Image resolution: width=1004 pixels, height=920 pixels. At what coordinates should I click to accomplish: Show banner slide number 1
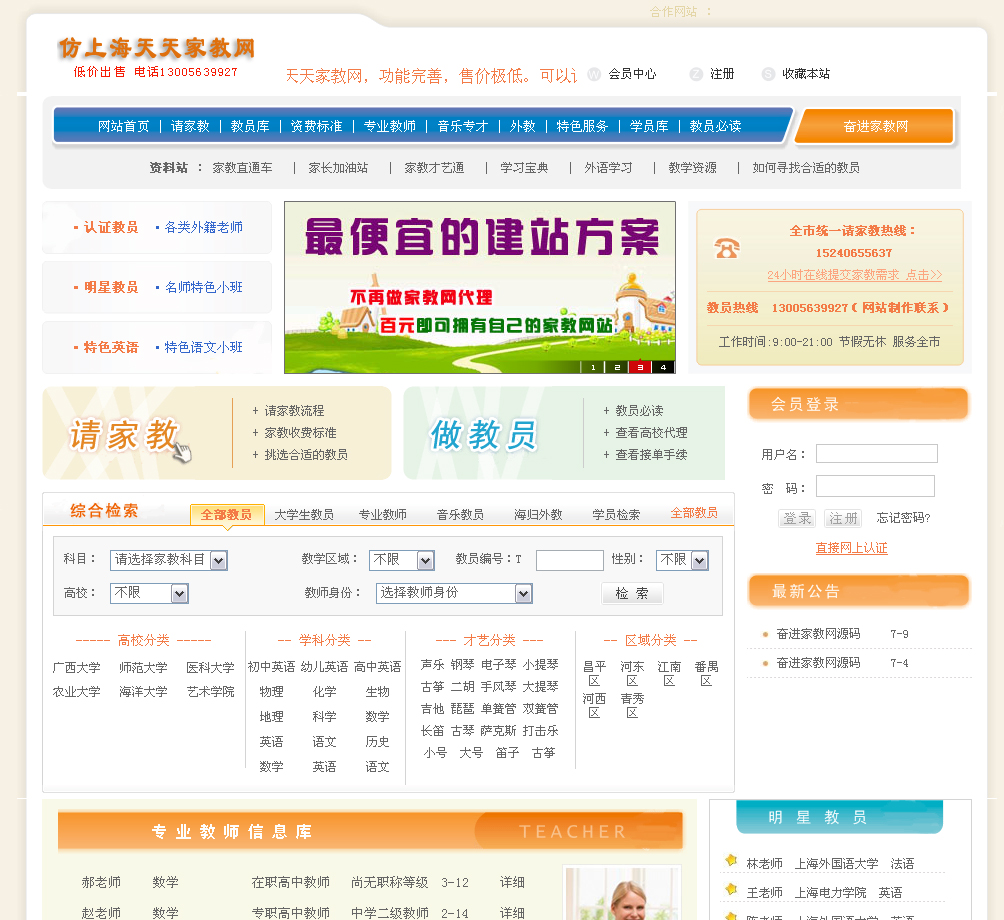(x=593, y=367)
